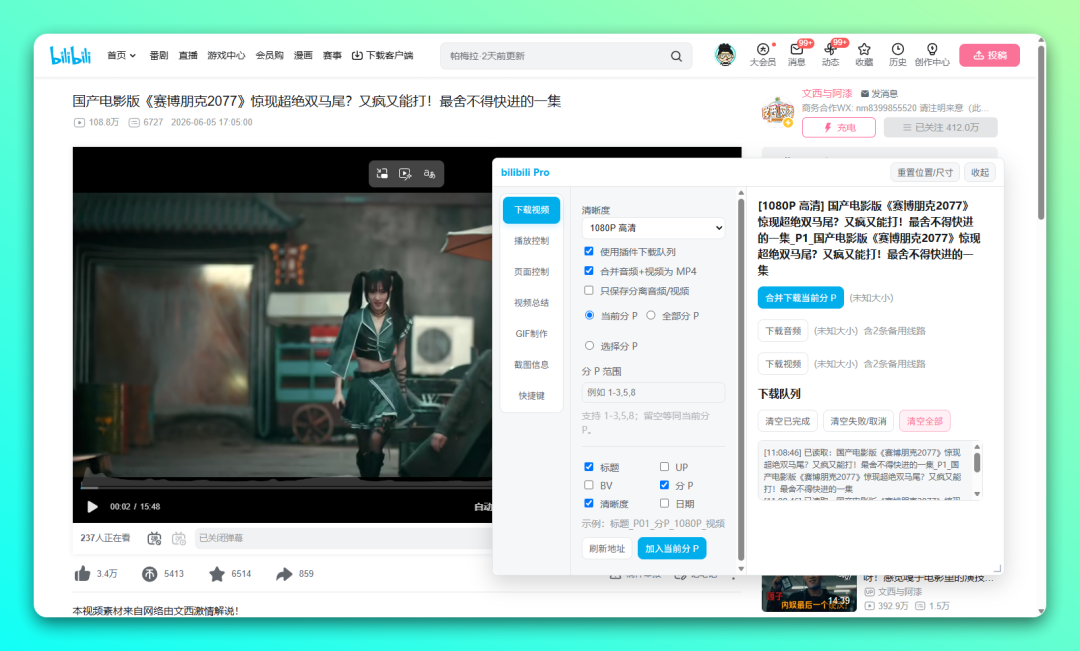Favorite the video with star icon
The image size is (1080, 651).
pos(217,573)
